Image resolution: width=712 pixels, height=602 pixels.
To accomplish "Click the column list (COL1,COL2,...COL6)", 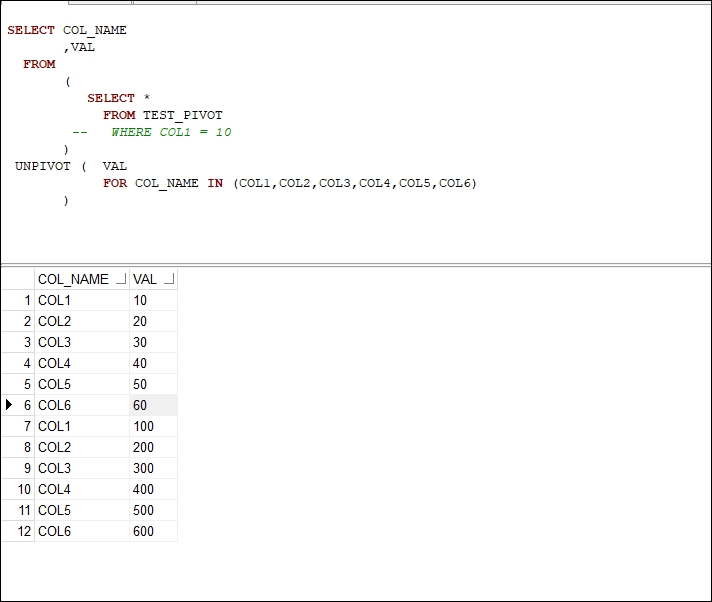I will pyautogui.click(x=355, y=183).
